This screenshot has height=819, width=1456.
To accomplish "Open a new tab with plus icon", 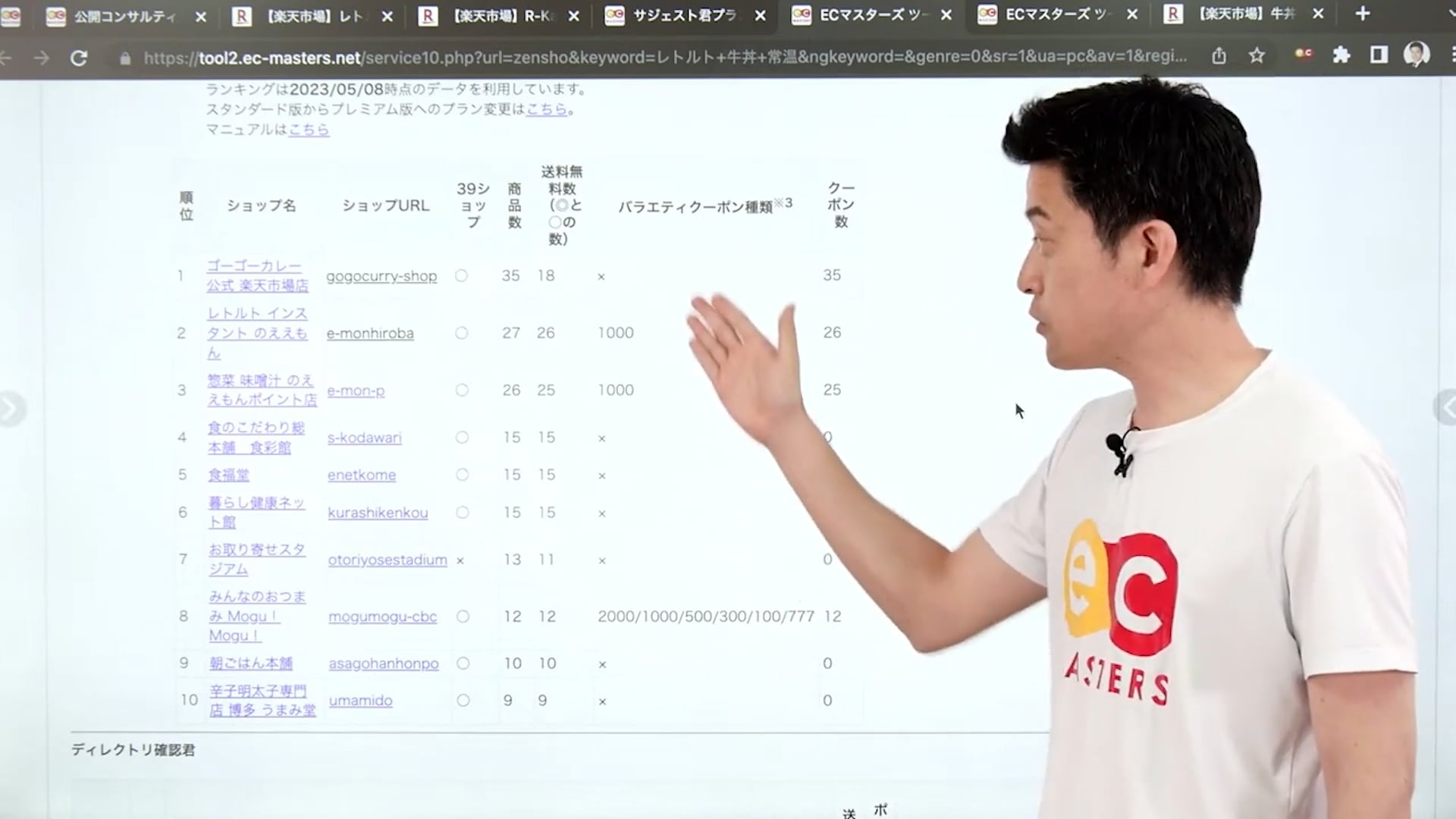I will click(x=1363, y=14).
